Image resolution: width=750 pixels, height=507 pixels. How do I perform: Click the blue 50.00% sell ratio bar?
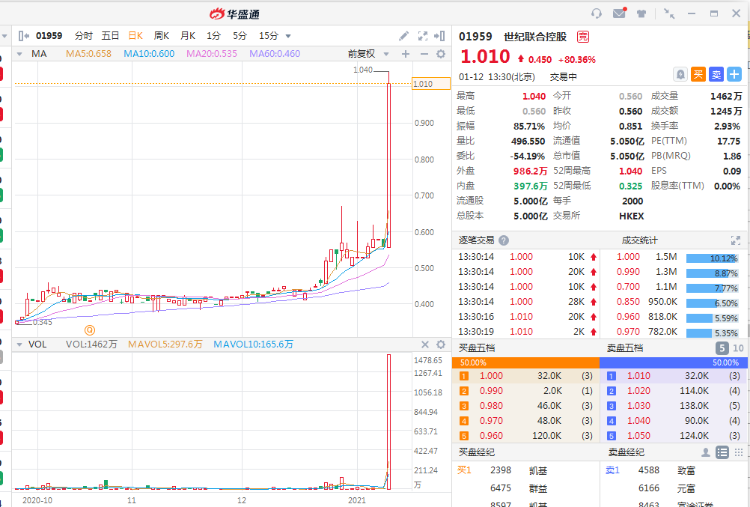(x=673, y=363)
